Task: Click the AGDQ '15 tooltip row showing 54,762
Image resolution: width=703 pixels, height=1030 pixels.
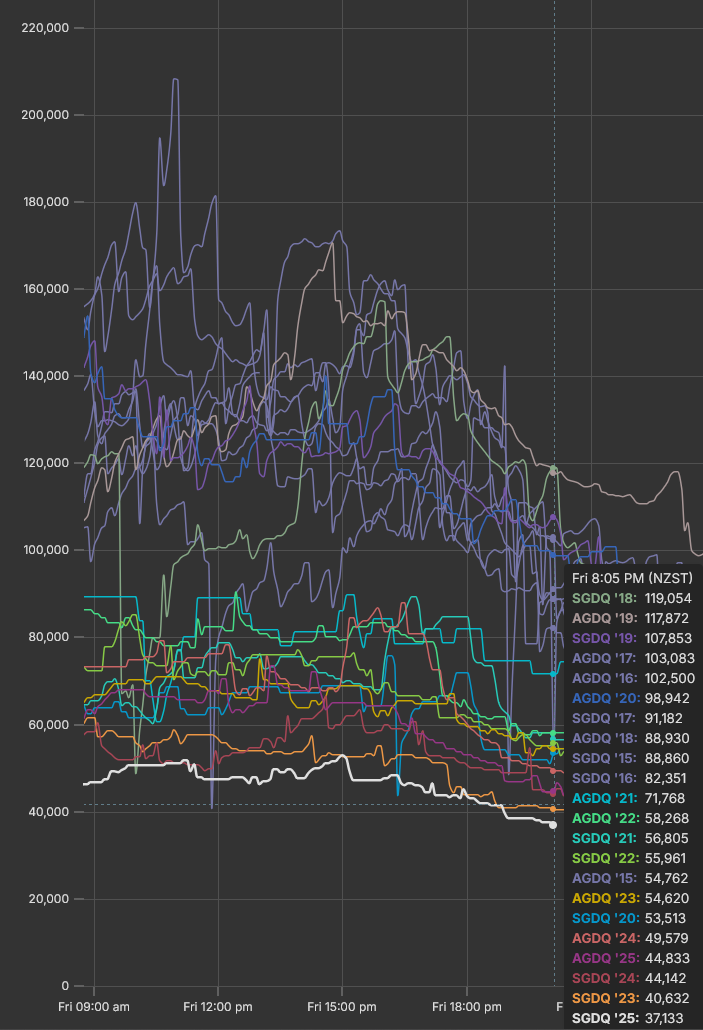Action: 629,879
